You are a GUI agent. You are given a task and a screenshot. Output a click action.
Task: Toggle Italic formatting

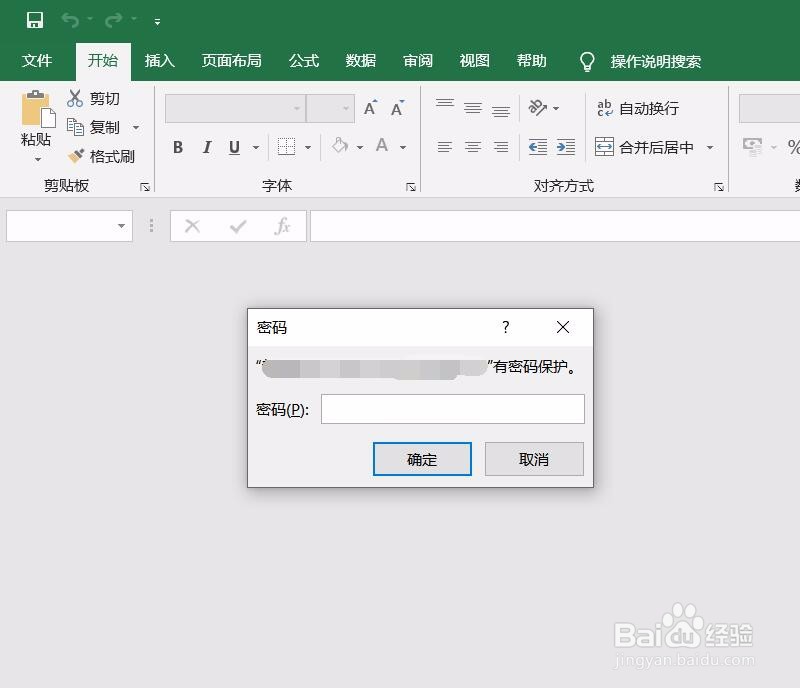point(207,147)
